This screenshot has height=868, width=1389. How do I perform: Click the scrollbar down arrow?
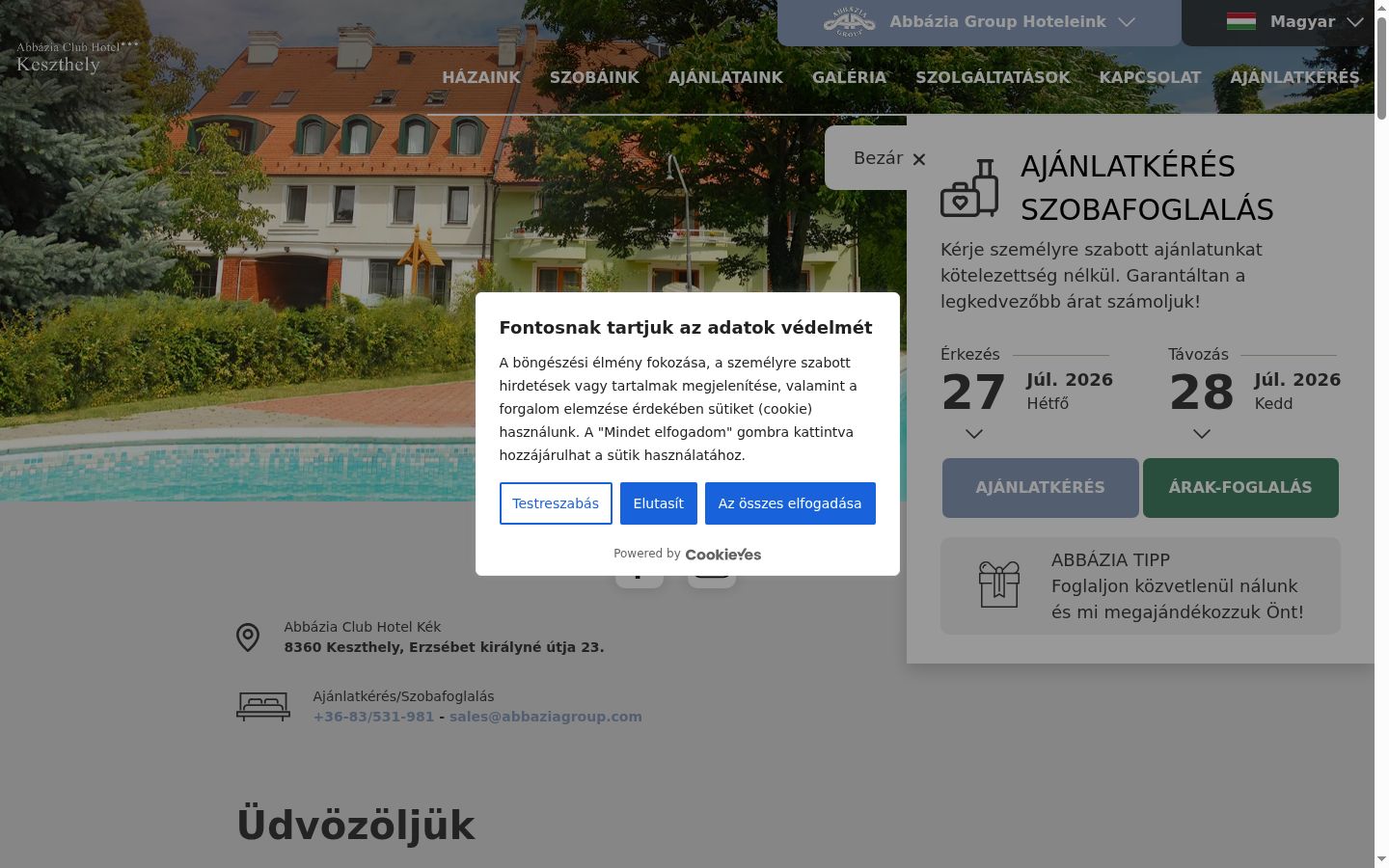click(1381, 859)
